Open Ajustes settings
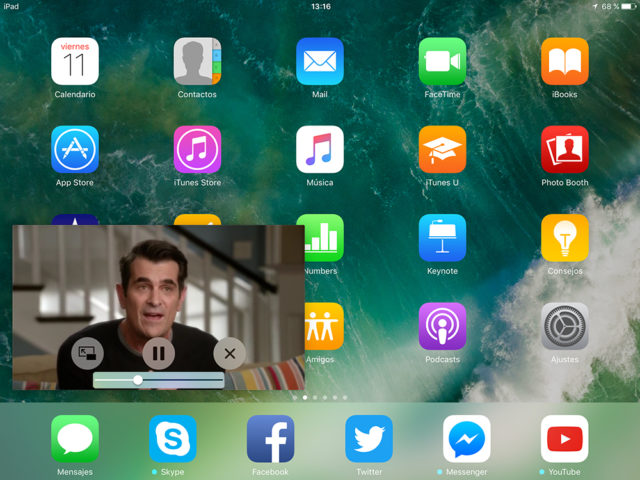The height and width of the screenshot is (480, 640). pyautogui.click(x=564, y=326)
